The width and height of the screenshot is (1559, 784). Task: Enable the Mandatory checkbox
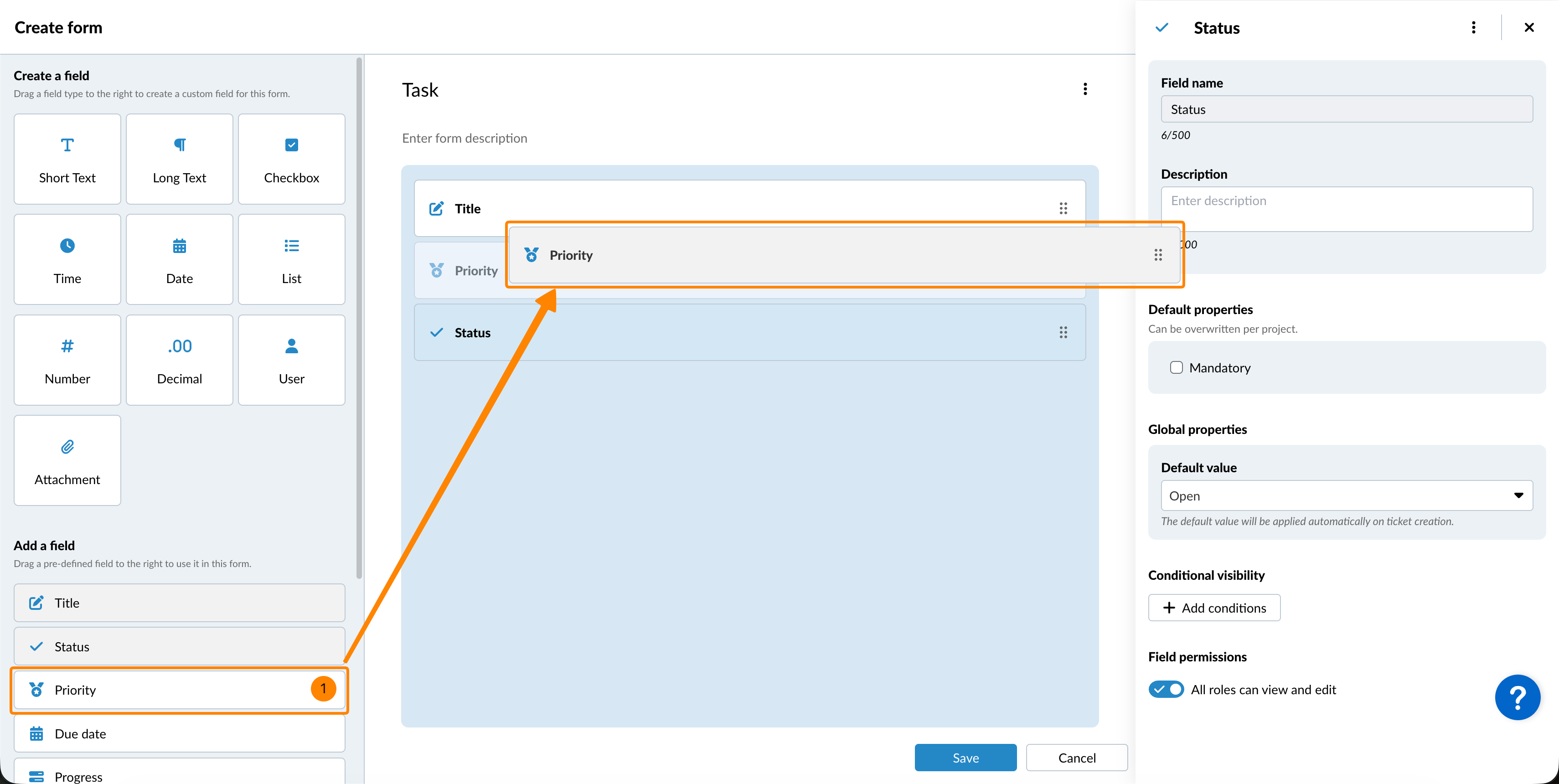(x=1176, y=368)
